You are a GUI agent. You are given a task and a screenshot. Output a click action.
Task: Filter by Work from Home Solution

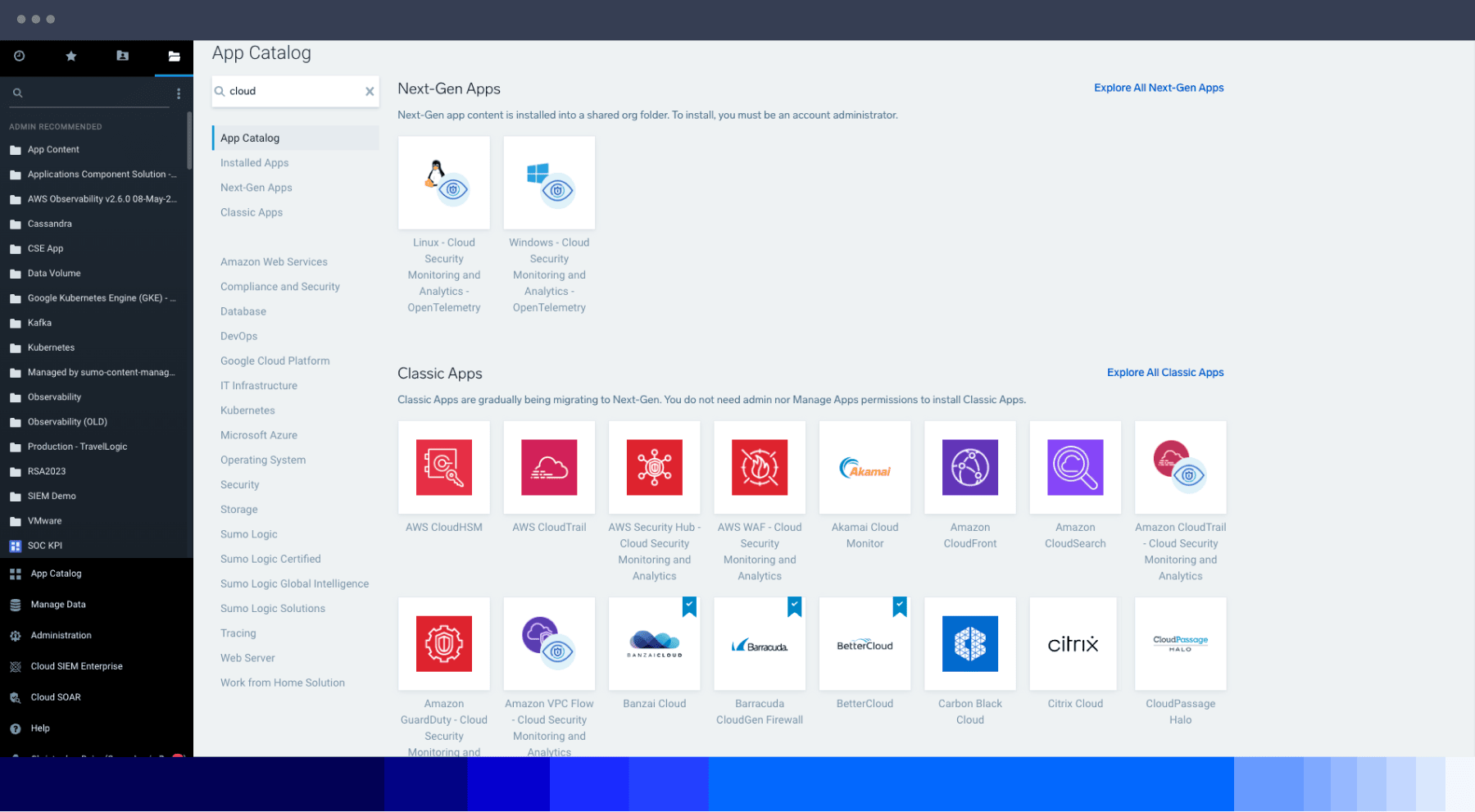pos(283,683)
